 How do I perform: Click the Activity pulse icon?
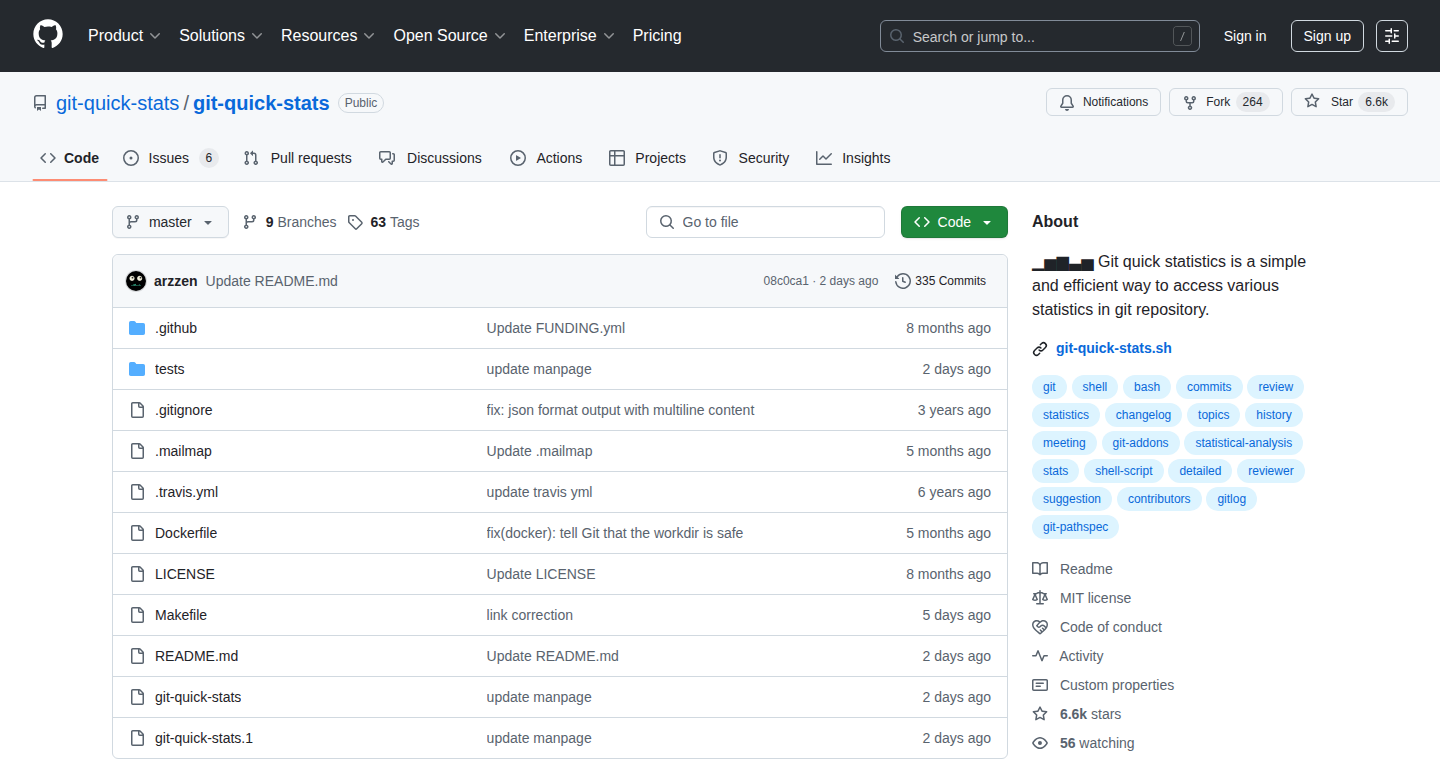[x=1040, y=656]
